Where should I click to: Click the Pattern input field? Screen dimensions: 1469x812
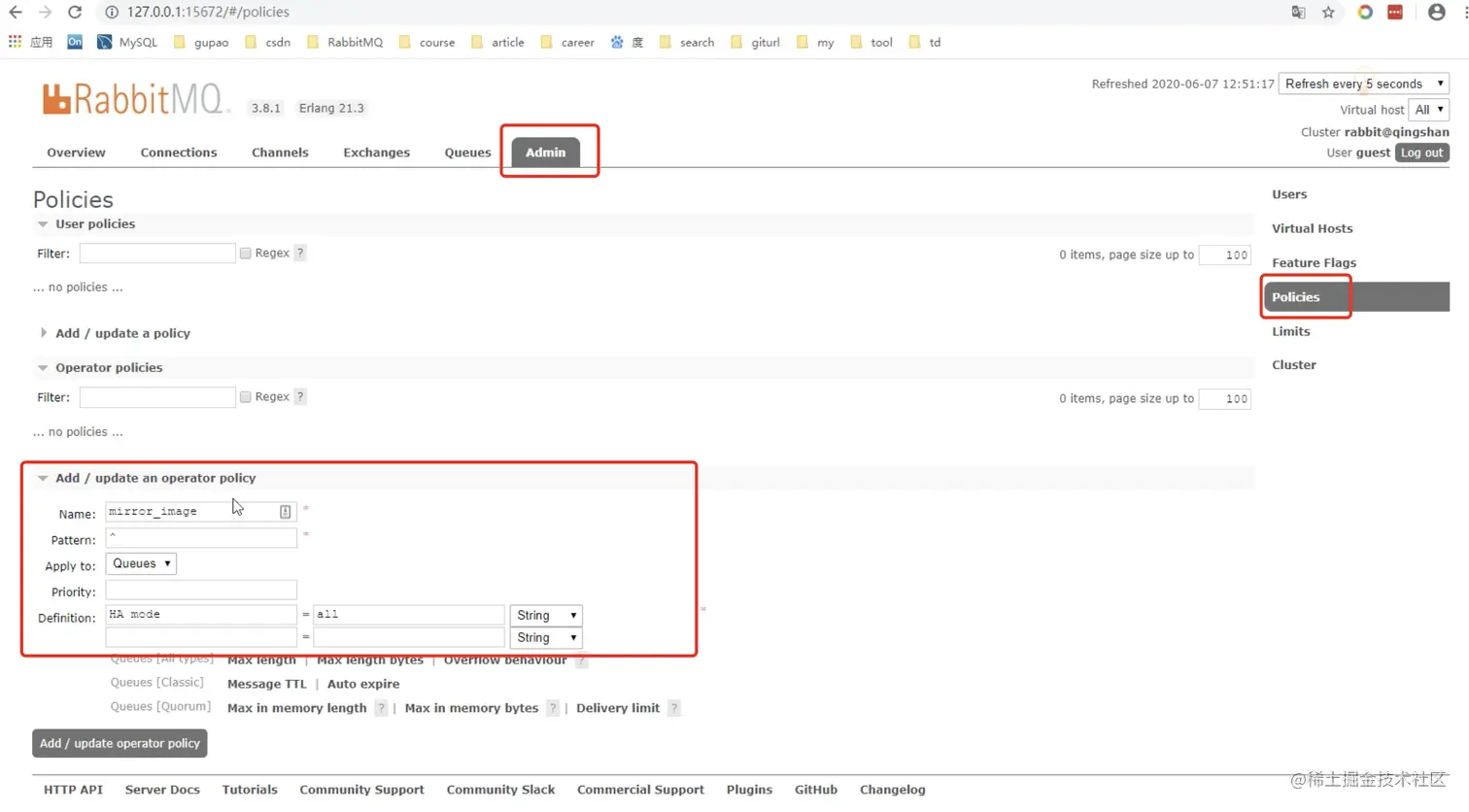pos(201,538)
